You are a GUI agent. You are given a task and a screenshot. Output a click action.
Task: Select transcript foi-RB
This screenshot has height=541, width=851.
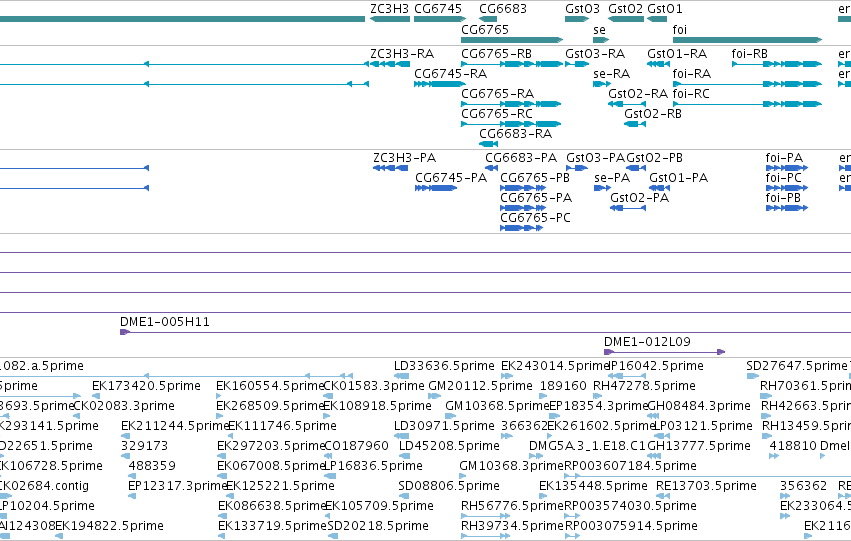(x=777, y=64)
